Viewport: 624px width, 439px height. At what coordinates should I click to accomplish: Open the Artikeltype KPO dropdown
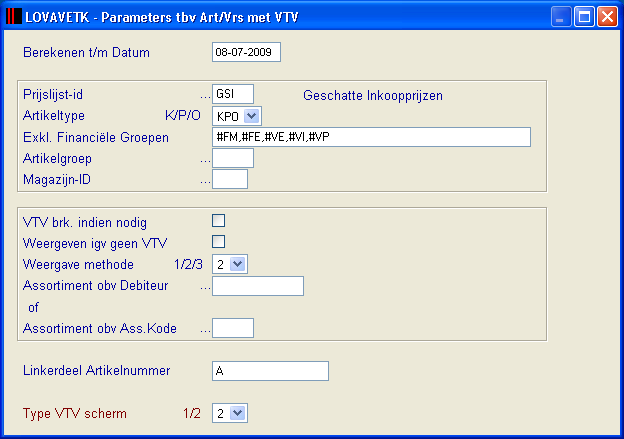point(252,116)
